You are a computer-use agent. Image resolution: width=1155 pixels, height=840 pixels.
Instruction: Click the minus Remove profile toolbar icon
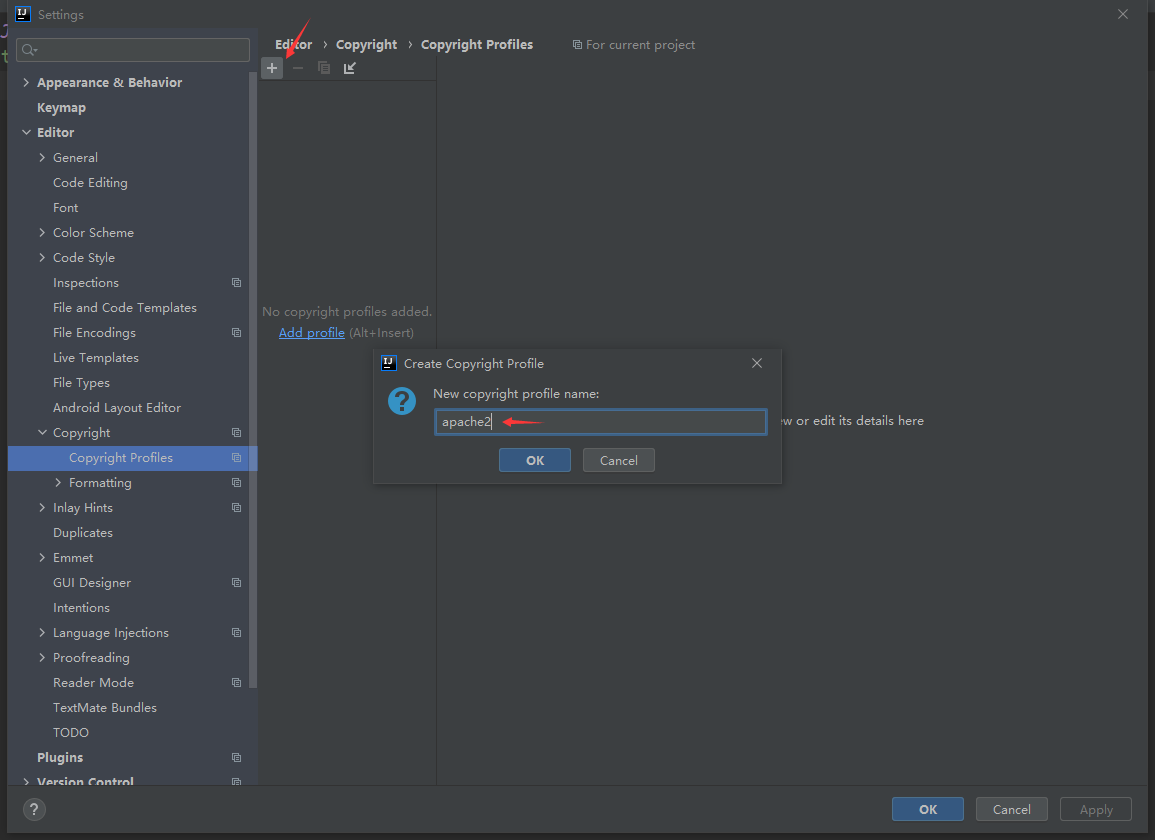coord(298,68)
